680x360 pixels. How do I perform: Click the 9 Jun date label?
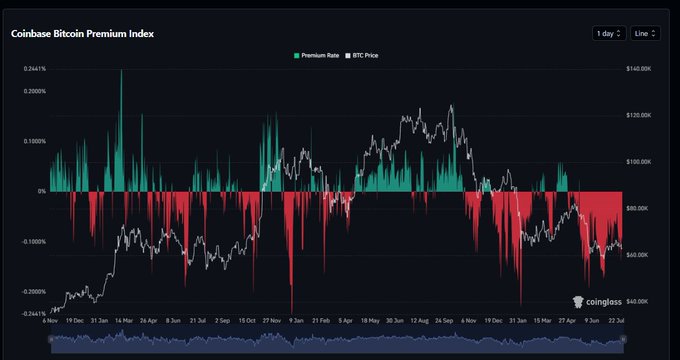click(592, 321)
